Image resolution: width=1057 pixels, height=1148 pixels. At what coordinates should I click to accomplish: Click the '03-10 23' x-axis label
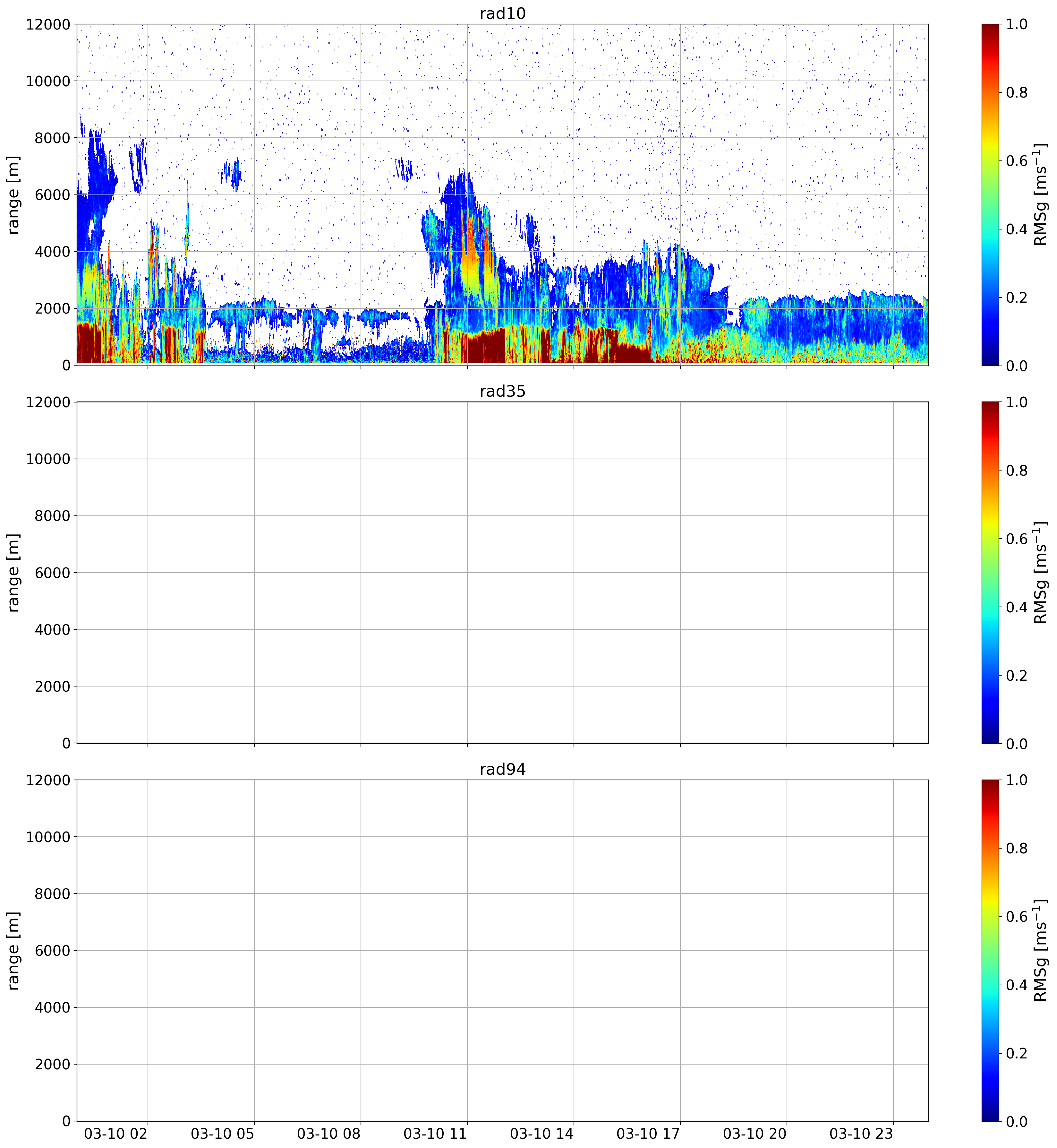click(861, 1134)
